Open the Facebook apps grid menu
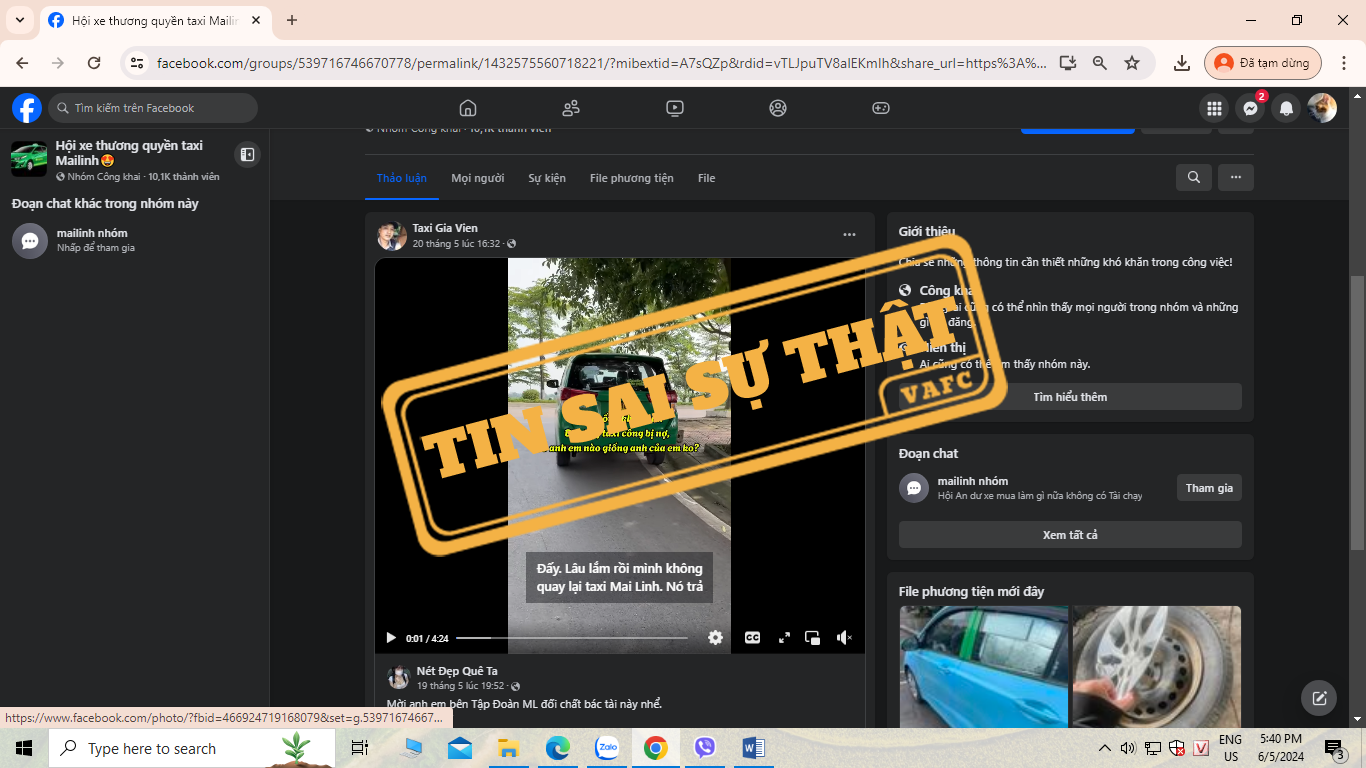Viewport: 1366px width, 768px height. tap(1214, 108)
